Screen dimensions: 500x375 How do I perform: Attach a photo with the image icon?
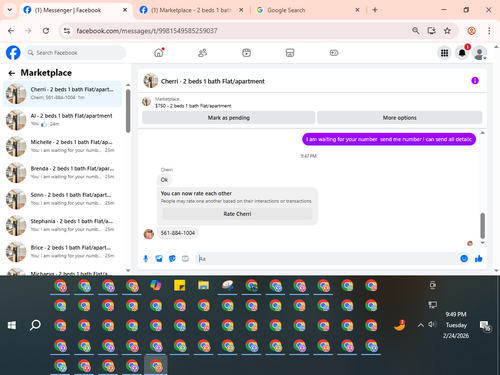(159, 258)
